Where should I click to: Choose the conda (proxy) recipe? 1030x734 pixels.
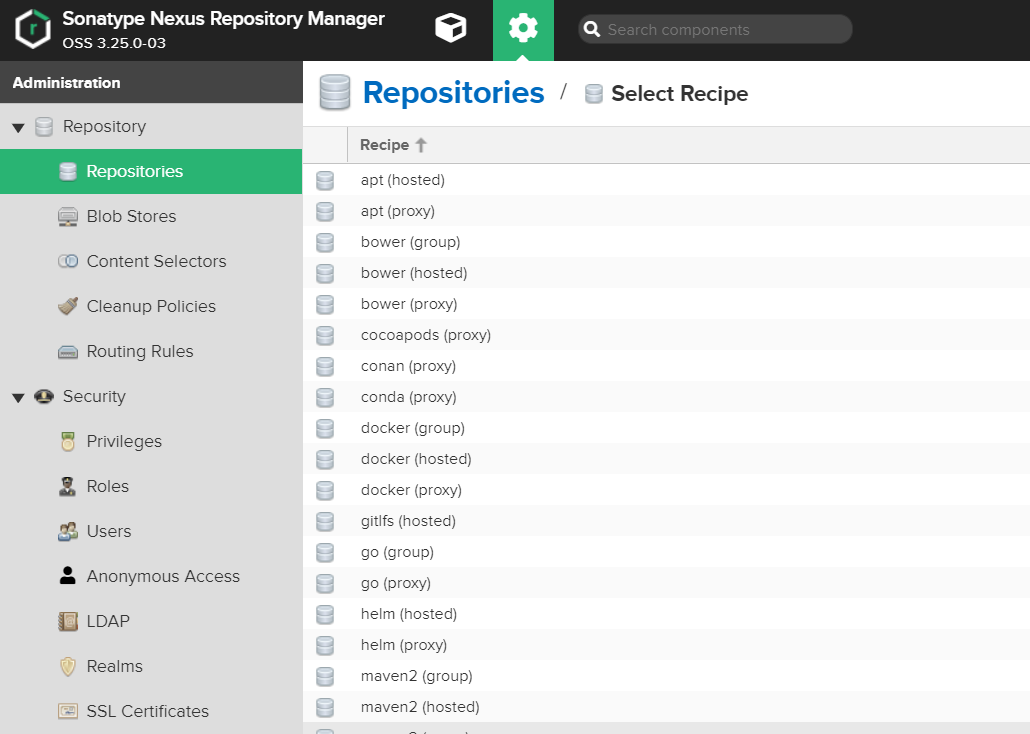tap(666, 397)
